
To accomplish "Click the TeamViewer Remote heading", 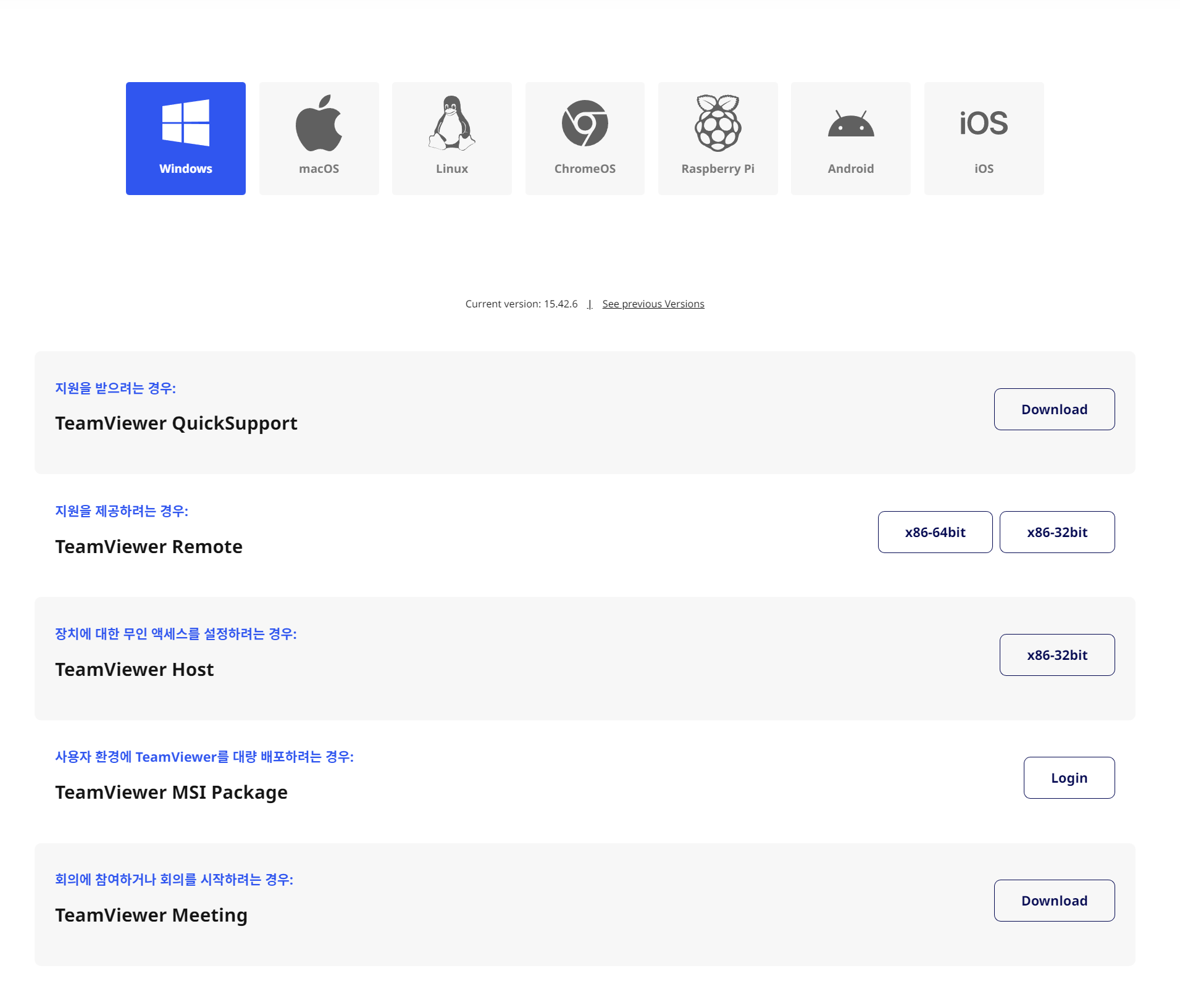I will coord(149,547).
